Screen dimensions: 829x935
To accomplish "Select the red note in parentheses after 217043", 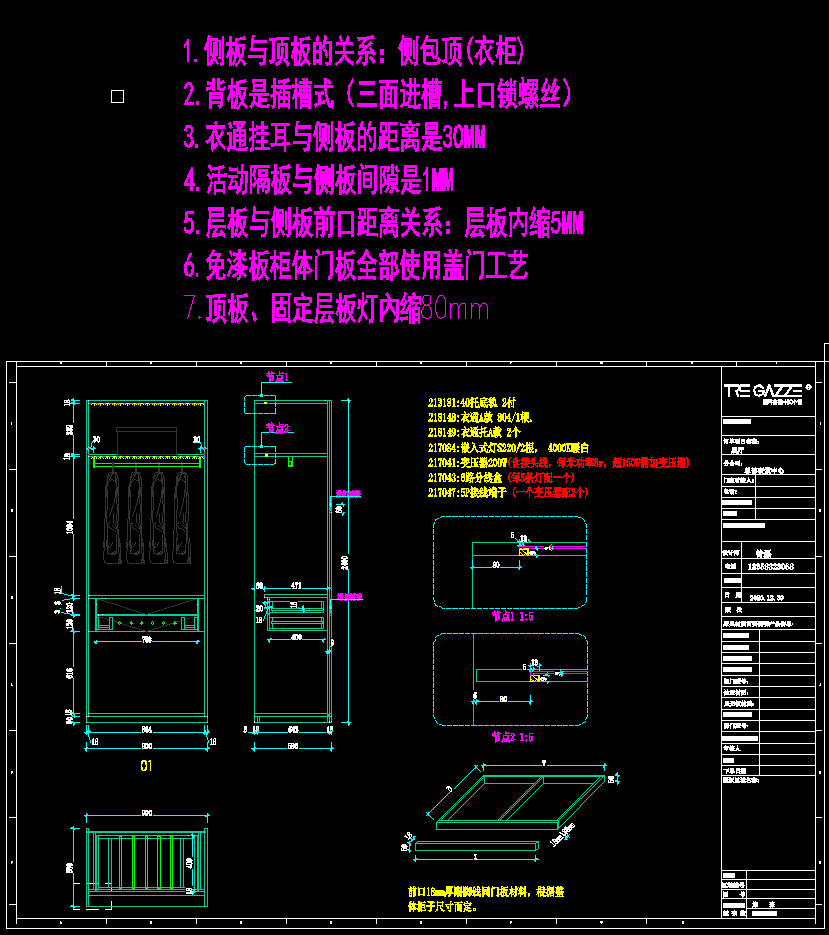I will point(541,478).
